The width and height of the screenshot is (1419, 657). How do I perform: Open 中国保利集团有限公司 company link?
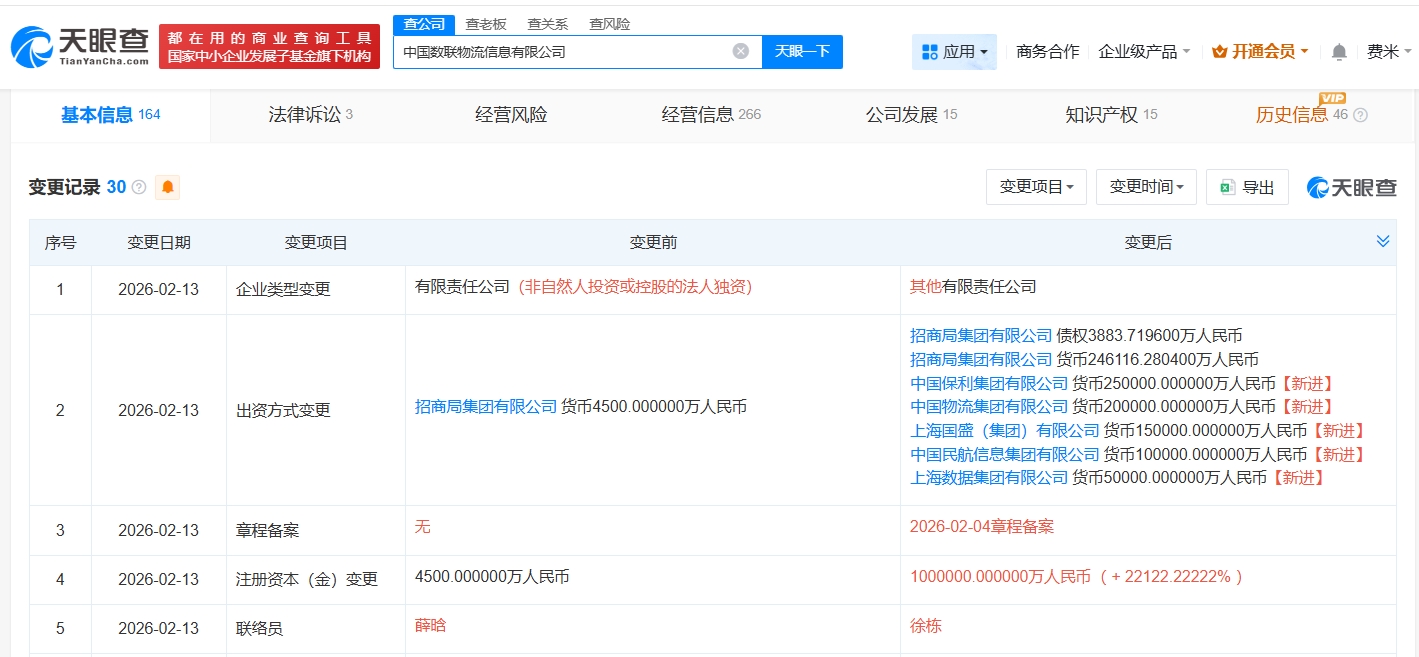(x=988, y=383)
